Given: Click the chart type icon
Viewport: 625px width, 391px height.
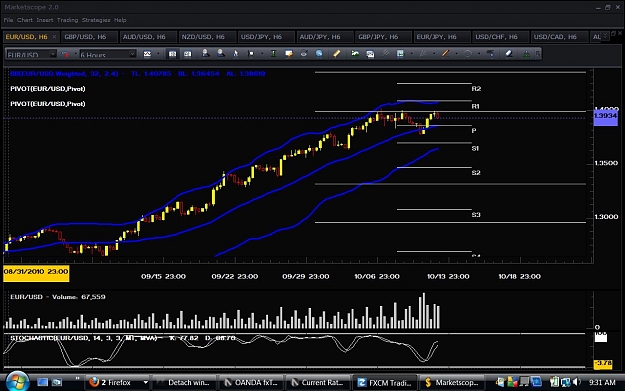Looking at the screenshot, I should point(147,54).
